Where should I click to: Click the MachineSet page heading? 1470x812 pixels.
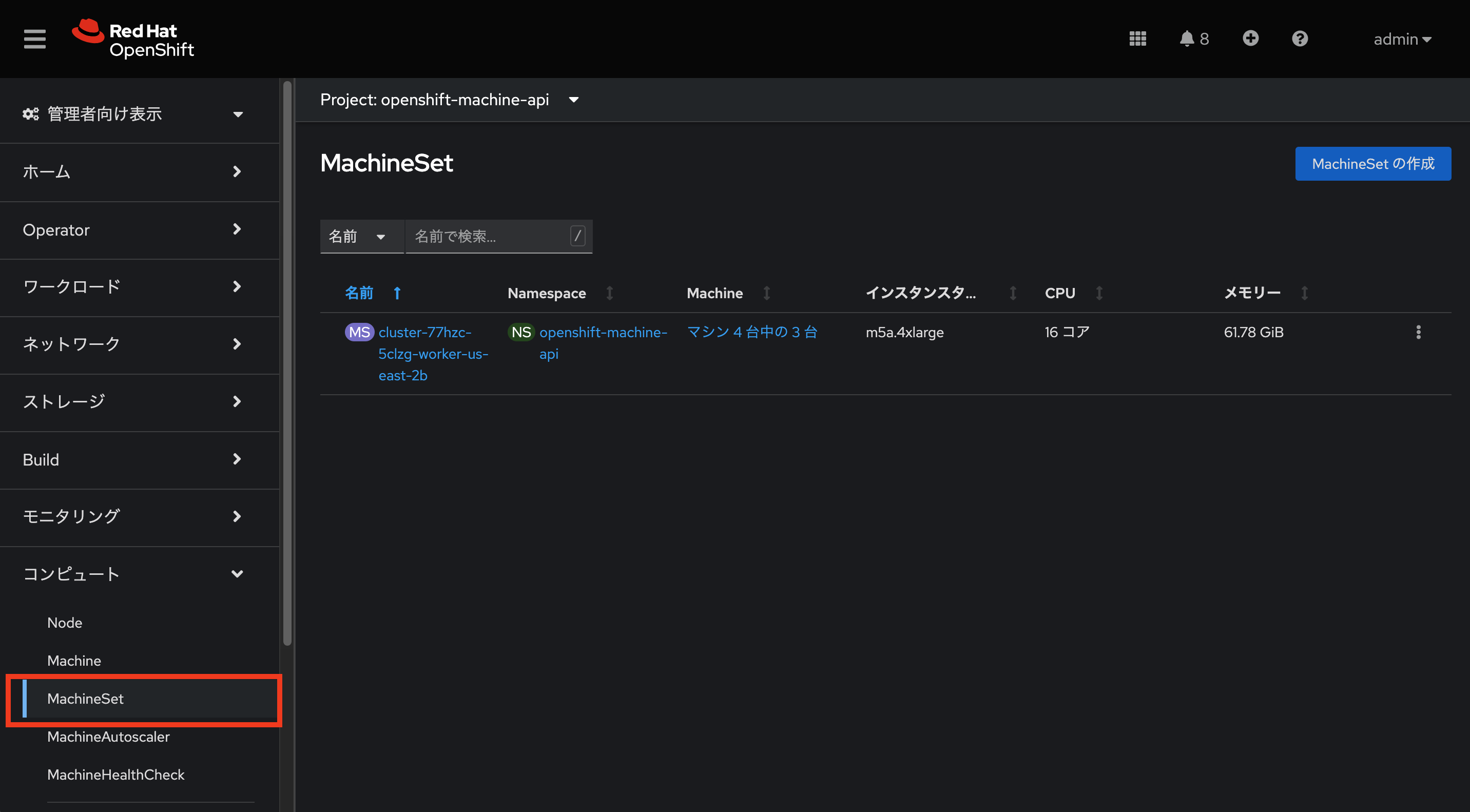[386, 163]
